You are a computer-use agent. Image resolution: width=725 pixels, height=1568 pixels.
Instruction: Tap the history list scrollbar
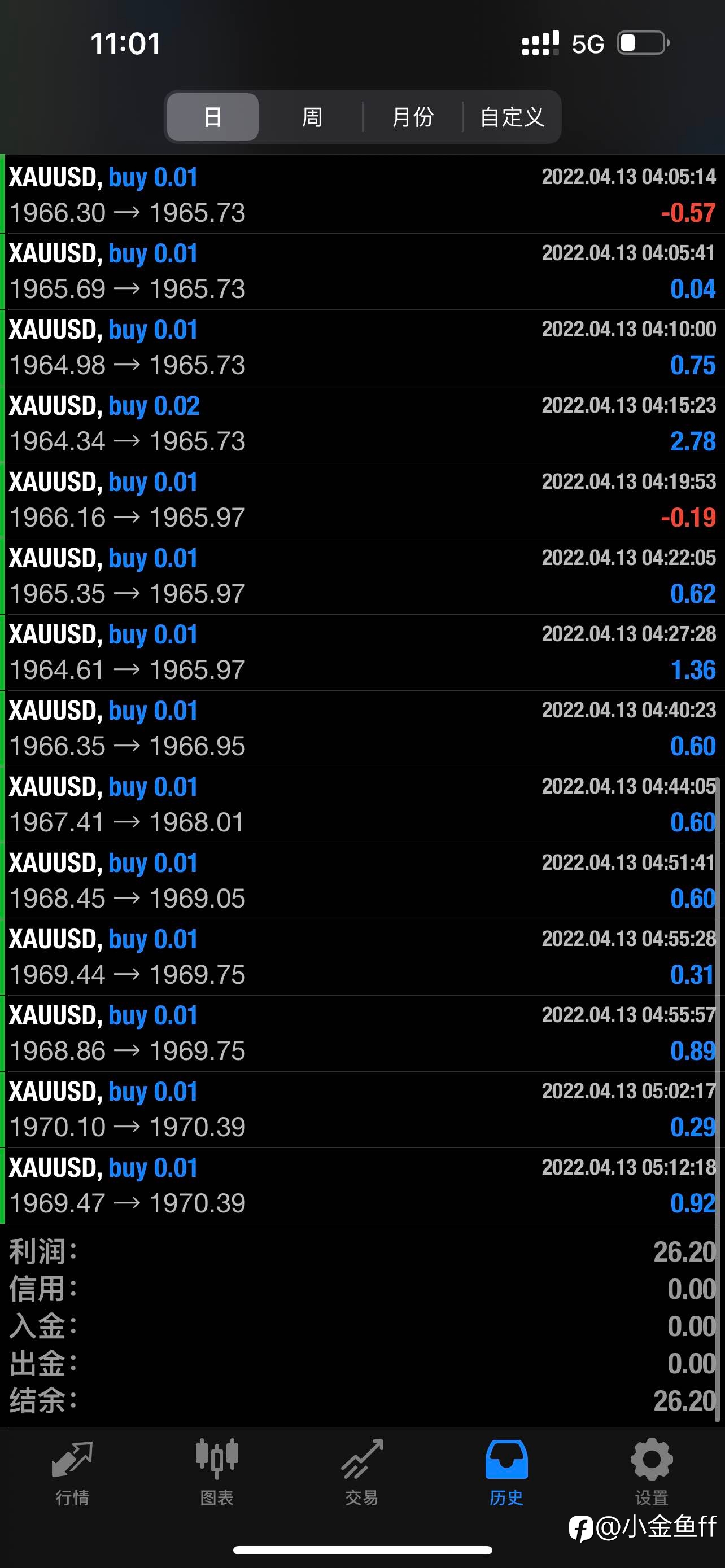click(718, 1099)
